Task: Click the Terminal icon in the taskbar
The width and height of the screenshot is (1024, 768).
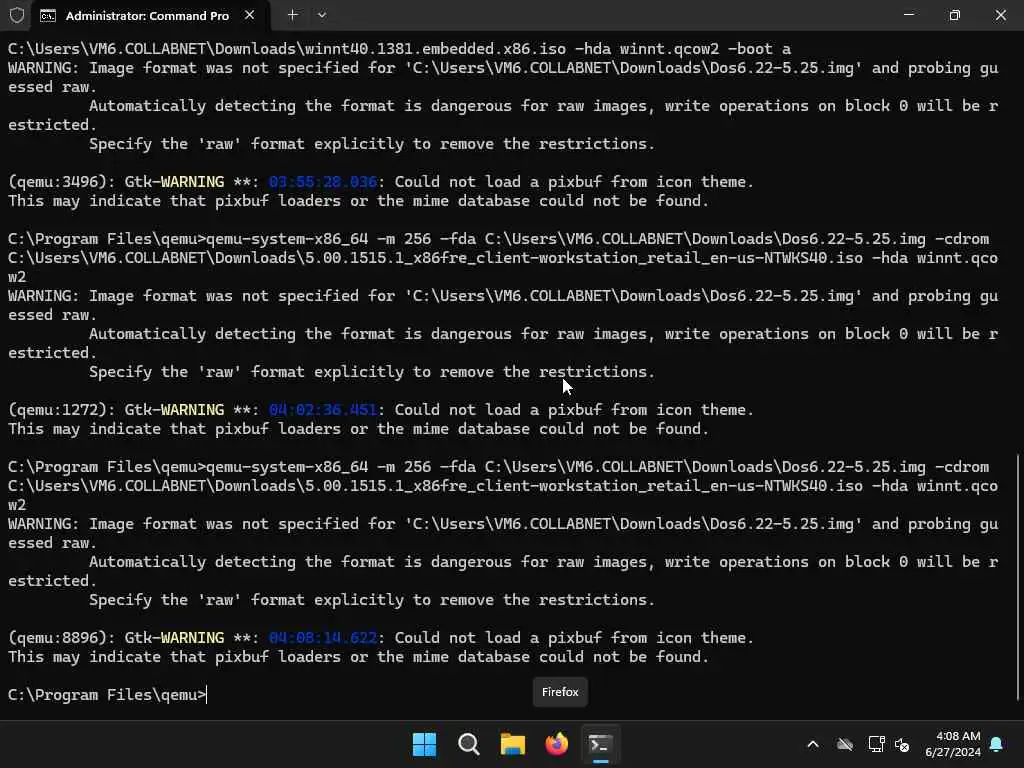Action: point(600,744)
